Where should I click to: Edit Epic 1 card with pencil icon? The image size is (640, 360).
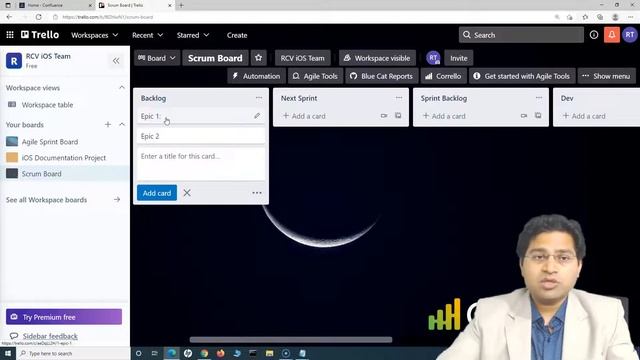pos(257,116)
